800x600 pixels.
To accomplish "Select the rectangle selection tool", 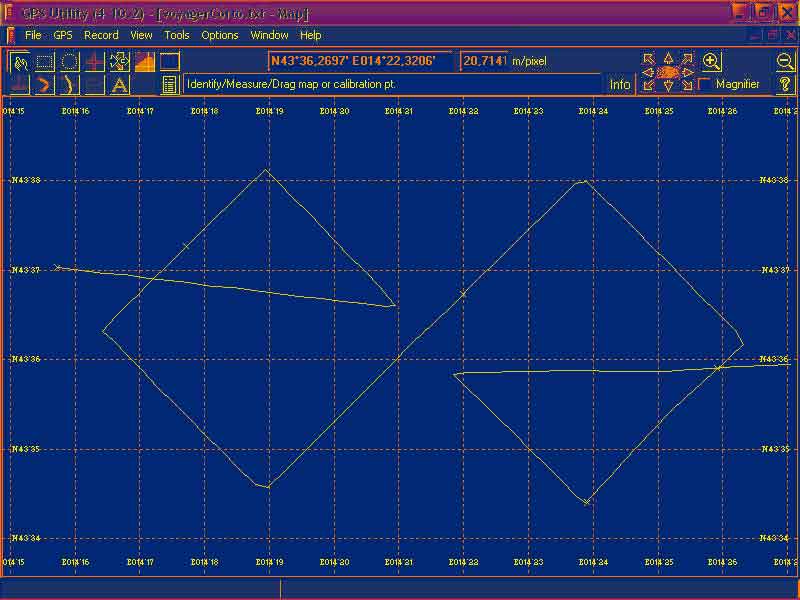I will (x=44, y=62).
